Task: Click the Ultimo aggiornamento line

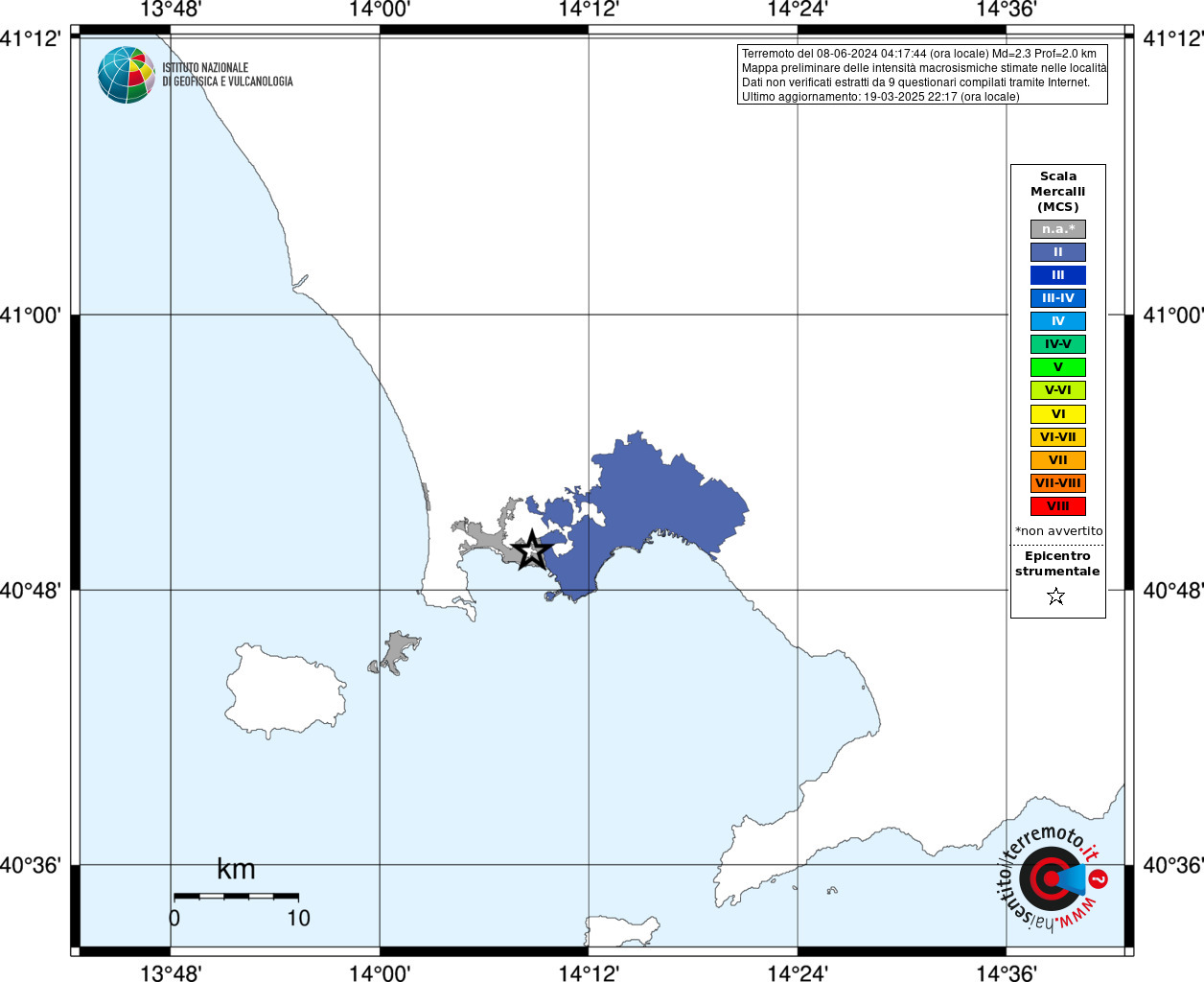Action: [881, 97]
